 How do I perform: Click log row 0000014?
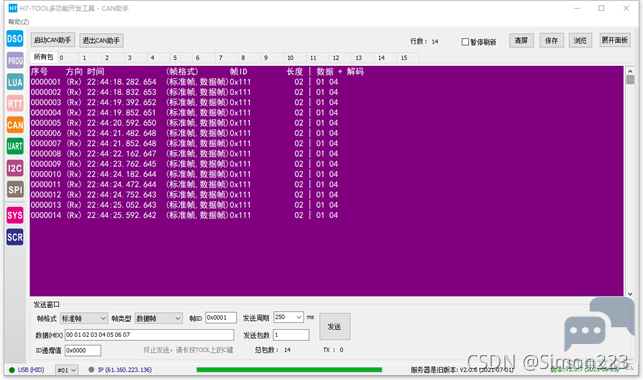184,215
